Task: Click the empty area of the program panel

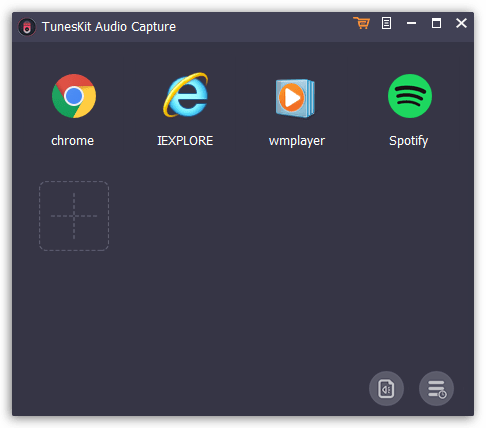Action: point(267,267)
